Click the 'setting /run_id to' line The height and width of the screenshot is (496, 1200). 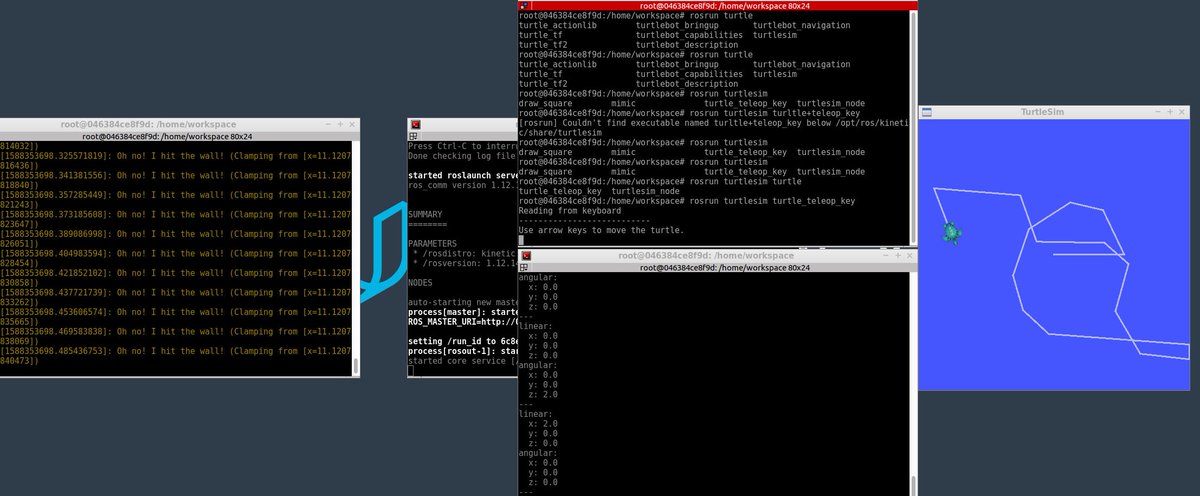[x=462, y=341]
